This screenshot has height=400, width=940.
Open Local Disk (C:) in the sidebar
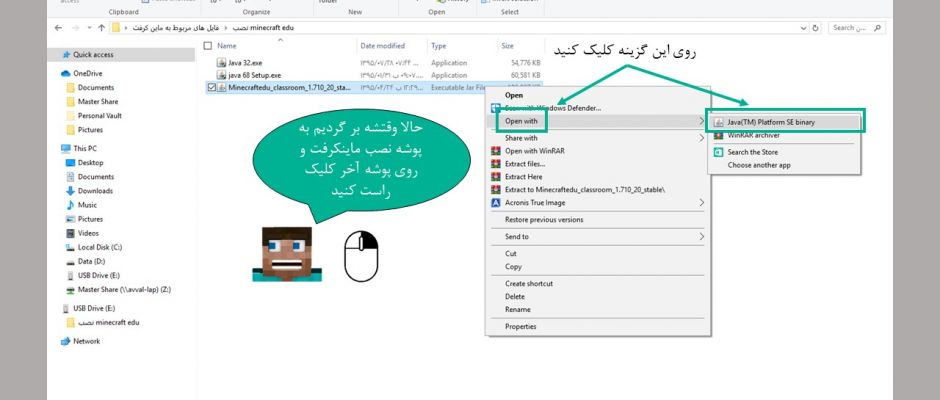[99, 247]
